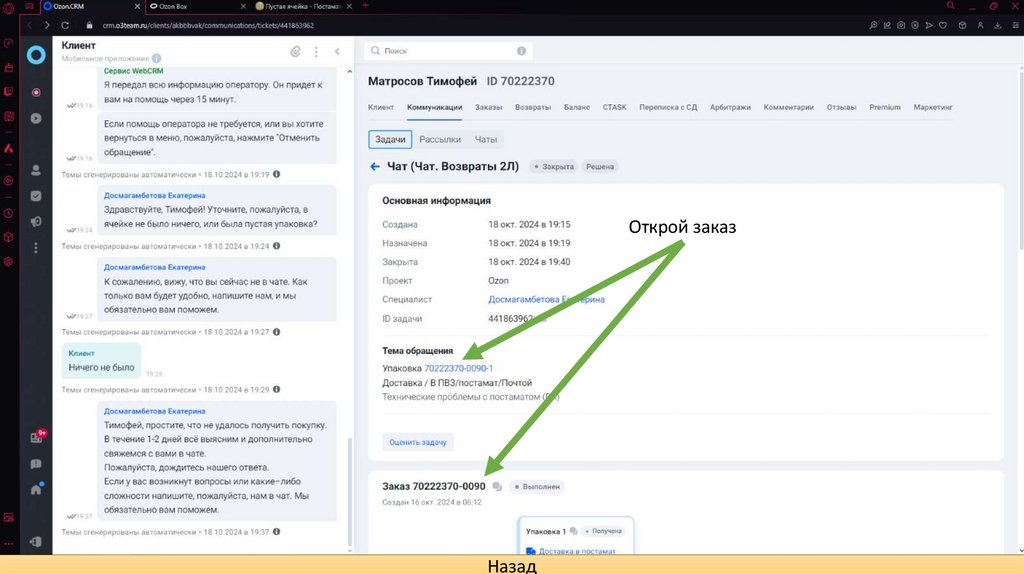
Task: Open the CTASK tab
Action: 615,107
